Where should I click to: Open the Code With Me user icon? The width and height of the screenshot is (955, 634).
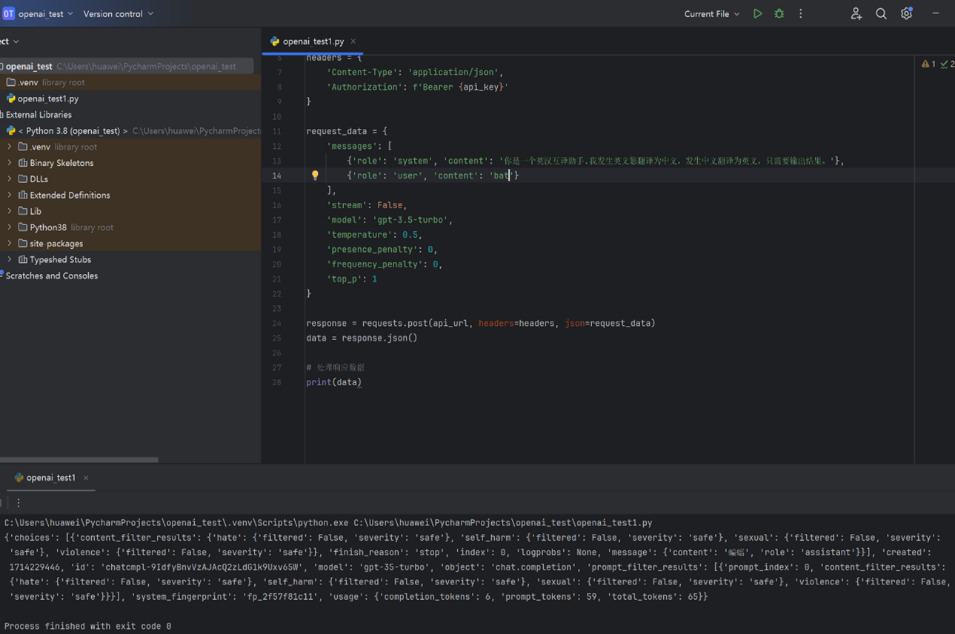[856, 13]
